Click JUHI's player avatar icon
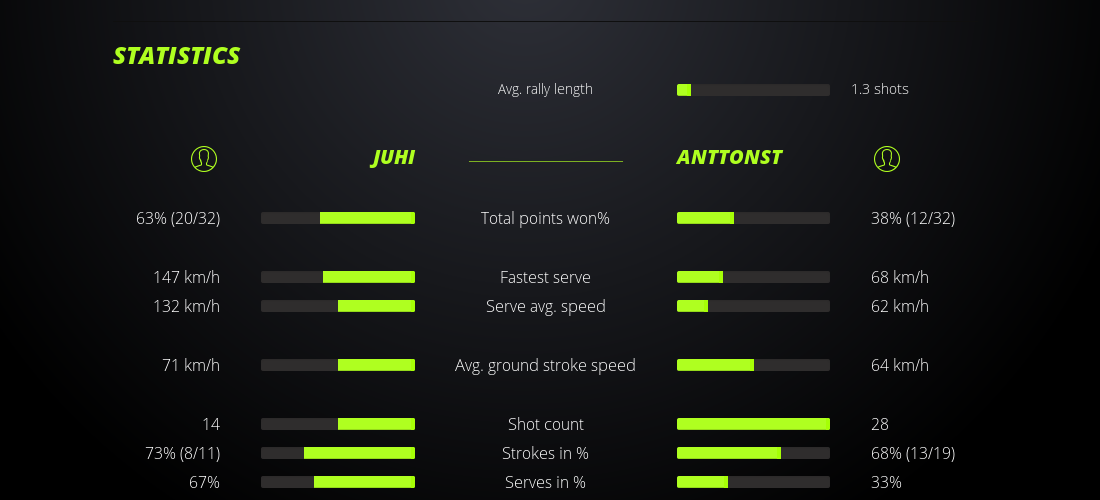Screen dimensions: 1100x500 click(203, 158)
